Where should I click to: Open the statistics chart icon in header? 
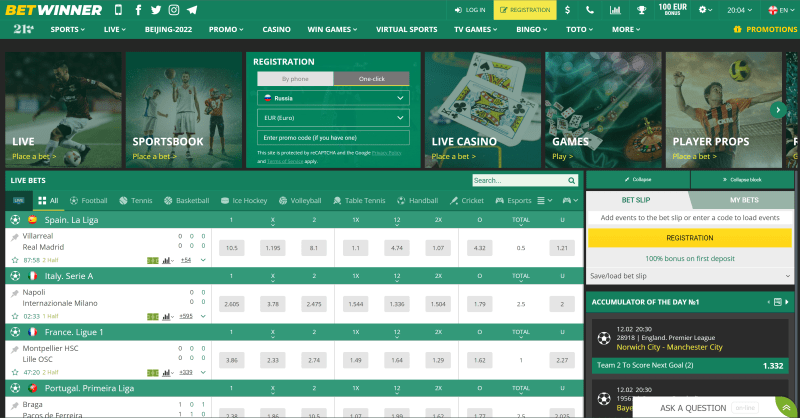click(615, 10)
